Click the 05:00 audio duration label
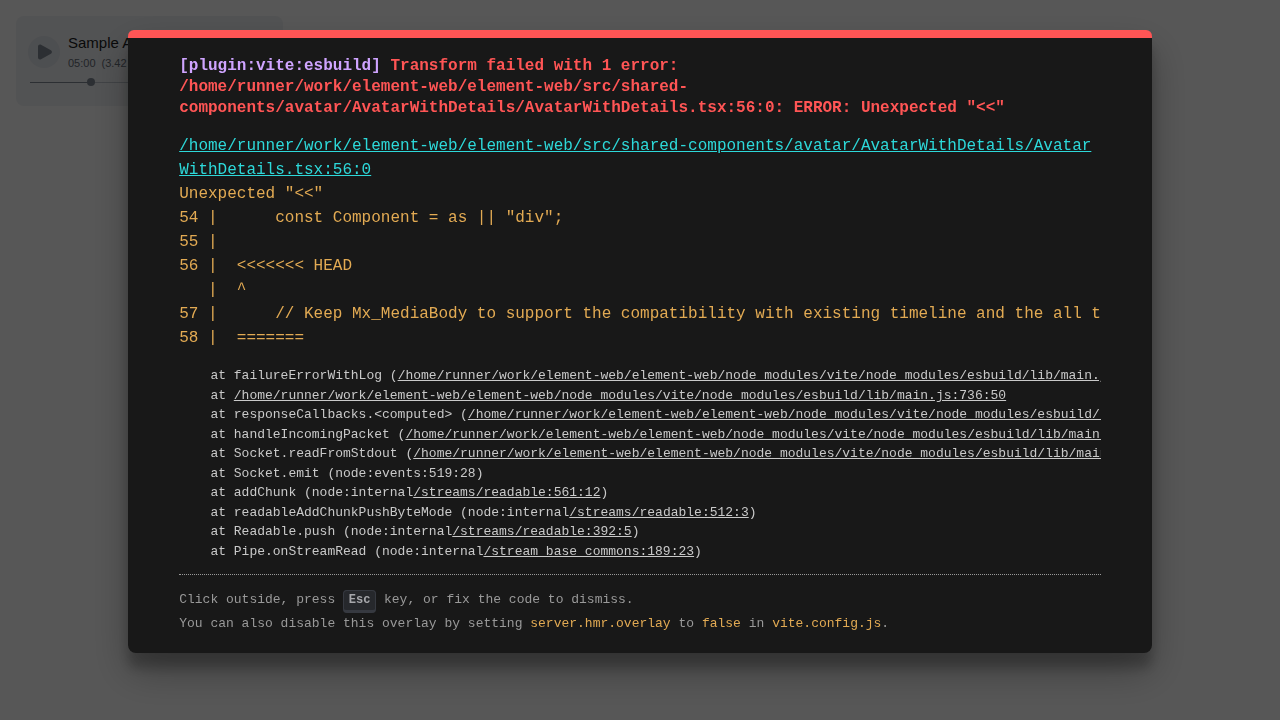Viewport: 1280px width, 720px height. [82, 64]
